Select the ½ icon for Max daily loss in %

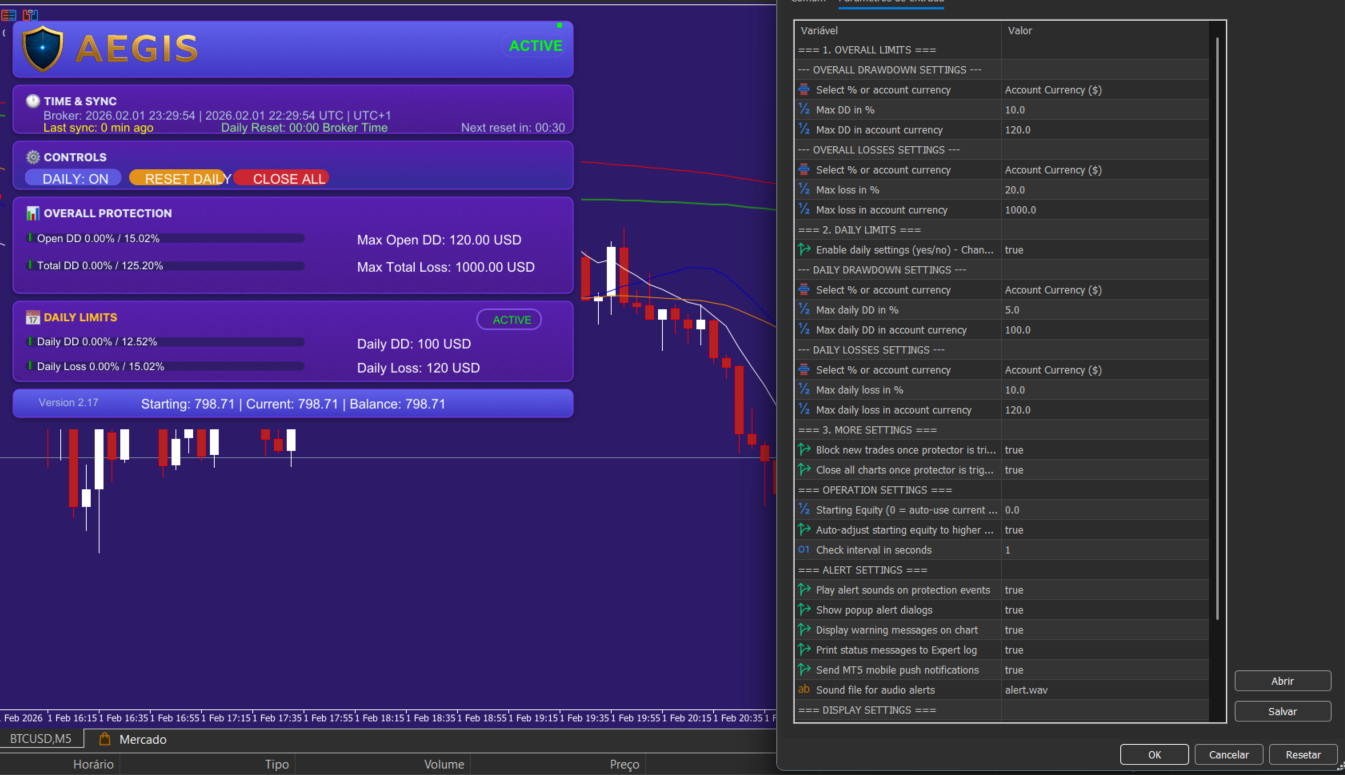(804, 390)
